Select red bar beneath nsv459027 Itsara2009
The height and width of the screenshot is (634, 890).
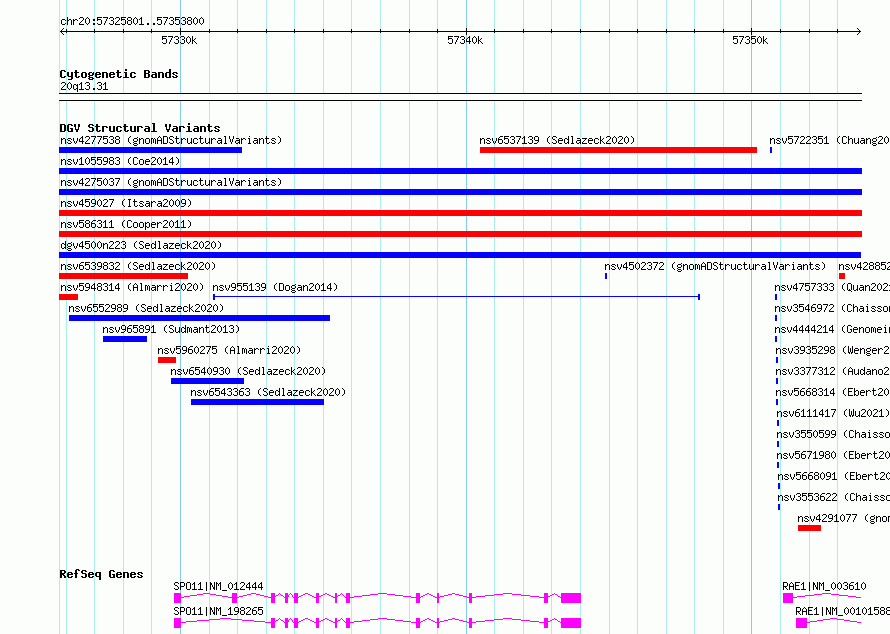pos(460,213)
